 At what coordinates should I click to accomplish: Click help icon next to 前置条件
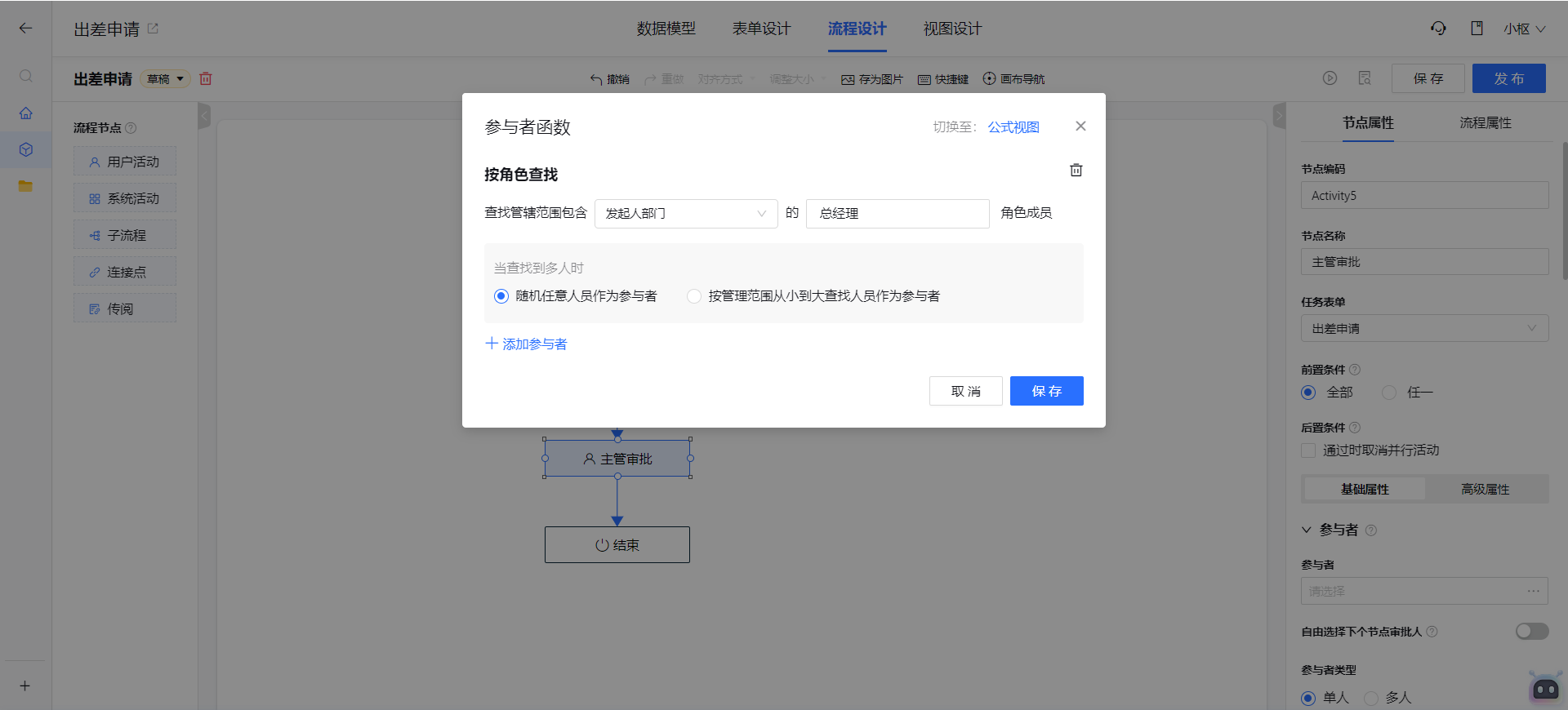[x=1355, y=370]
